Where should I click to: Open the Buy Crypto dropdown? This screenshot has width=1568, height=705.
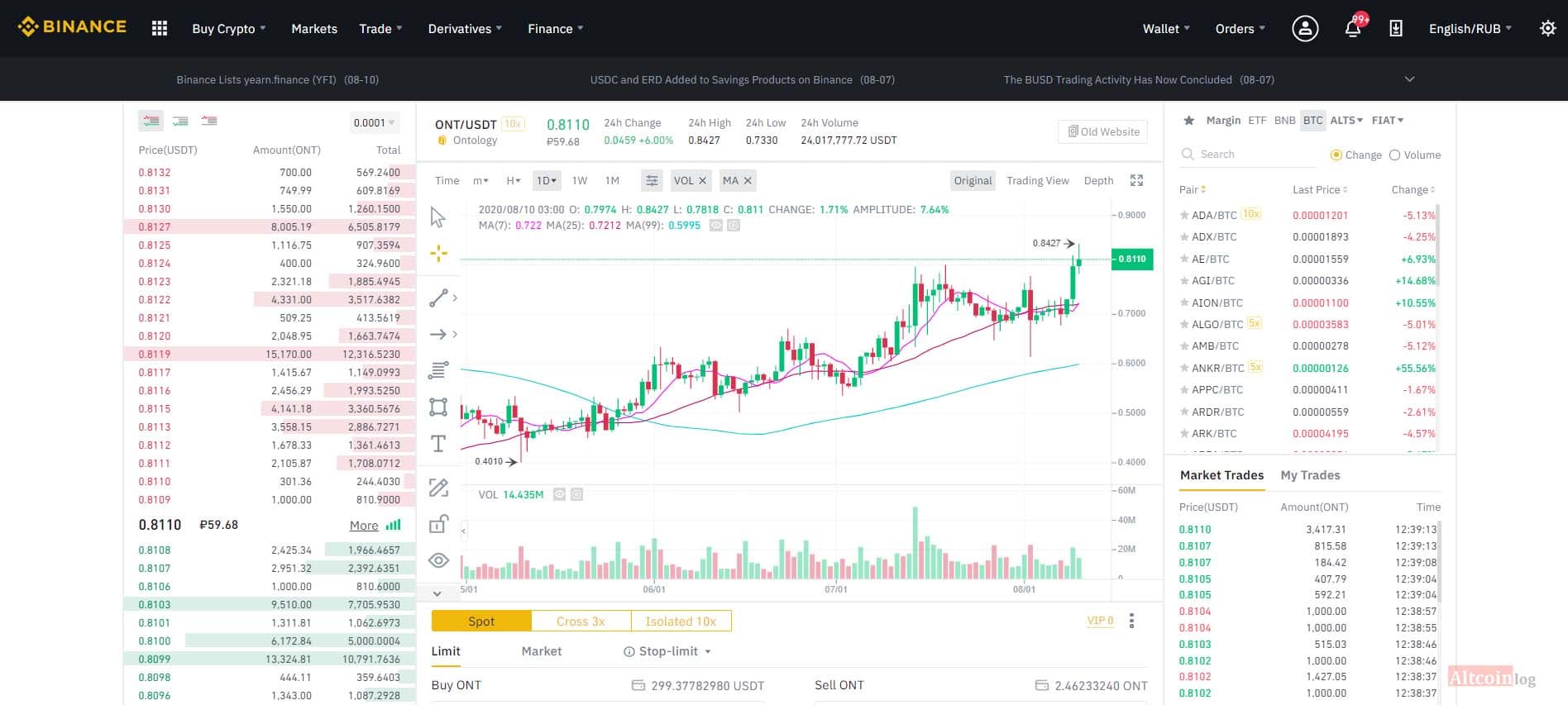[x=229, y=28]
